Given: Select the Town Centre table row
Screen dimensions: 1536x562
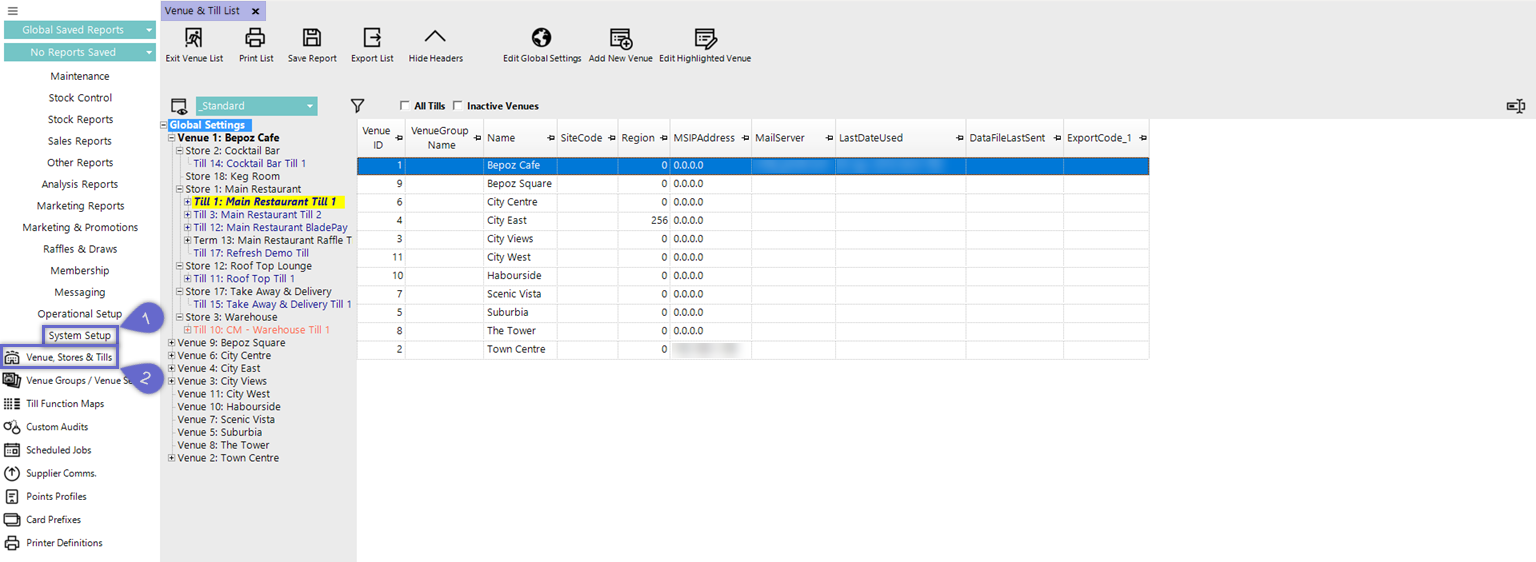Looking at the screenshot, I should tap(753, 349).
